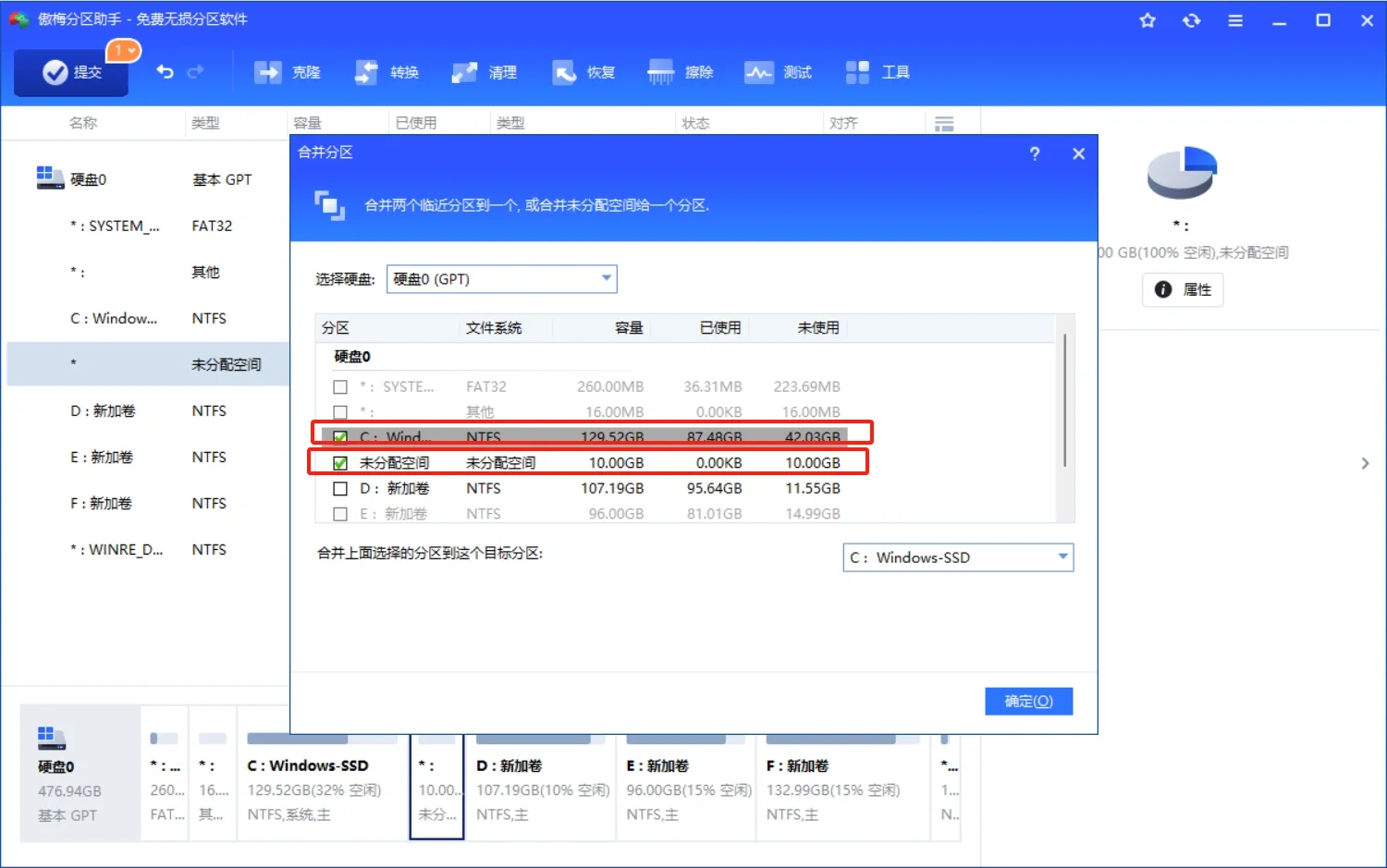Click the 未使用 column header in dialog

[x=818, y=328]
